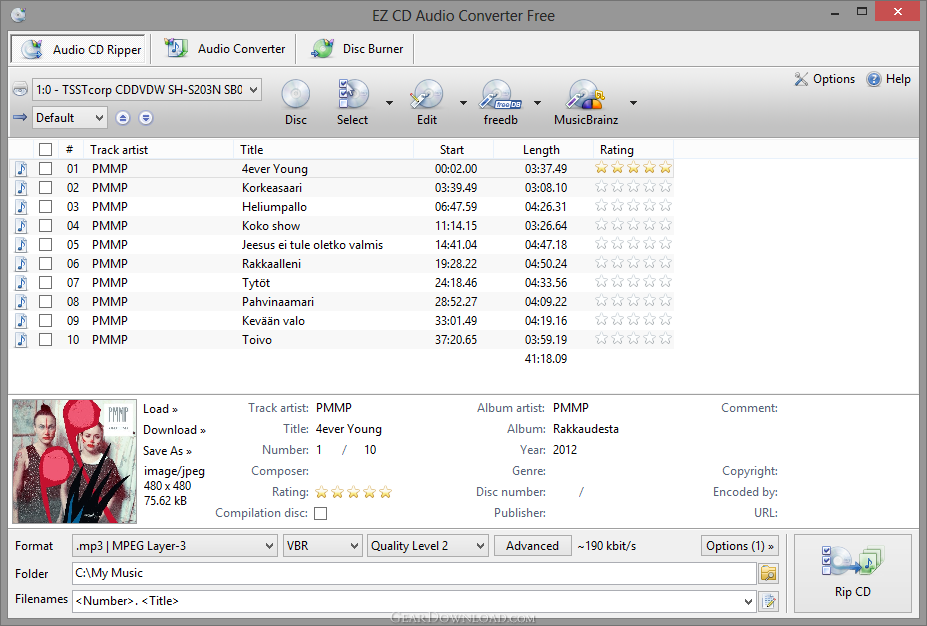The height and width of the screenshot is (626, 927).
Task: Select the track title Tytöt
Action: coord(256,283)
